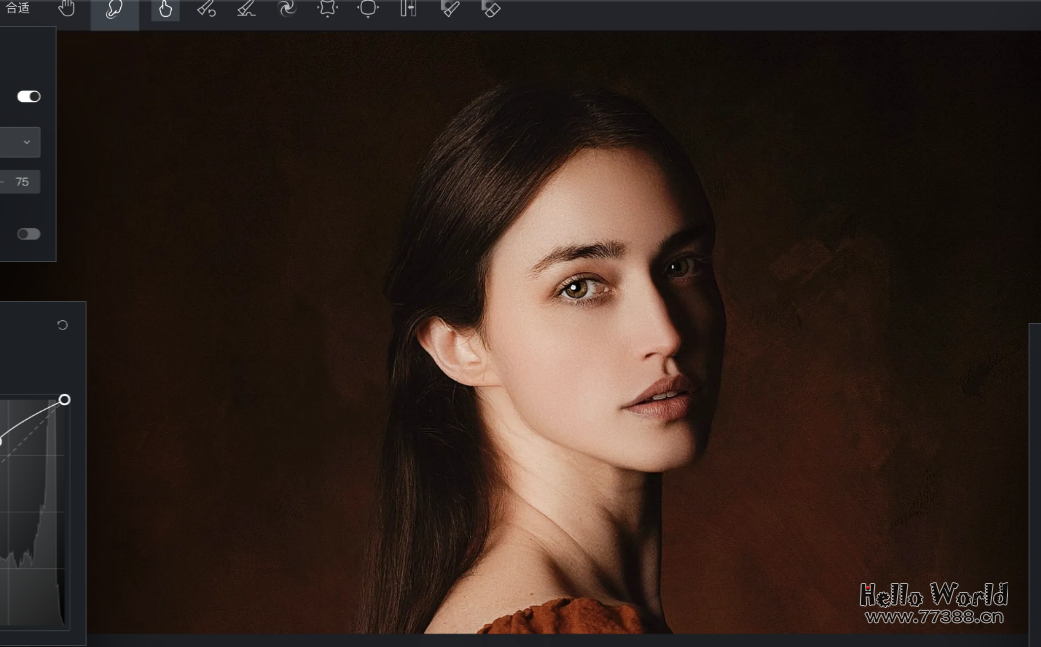Select the hand pan tool
Screen dimensions: 1041x647
tap(66, 9)
